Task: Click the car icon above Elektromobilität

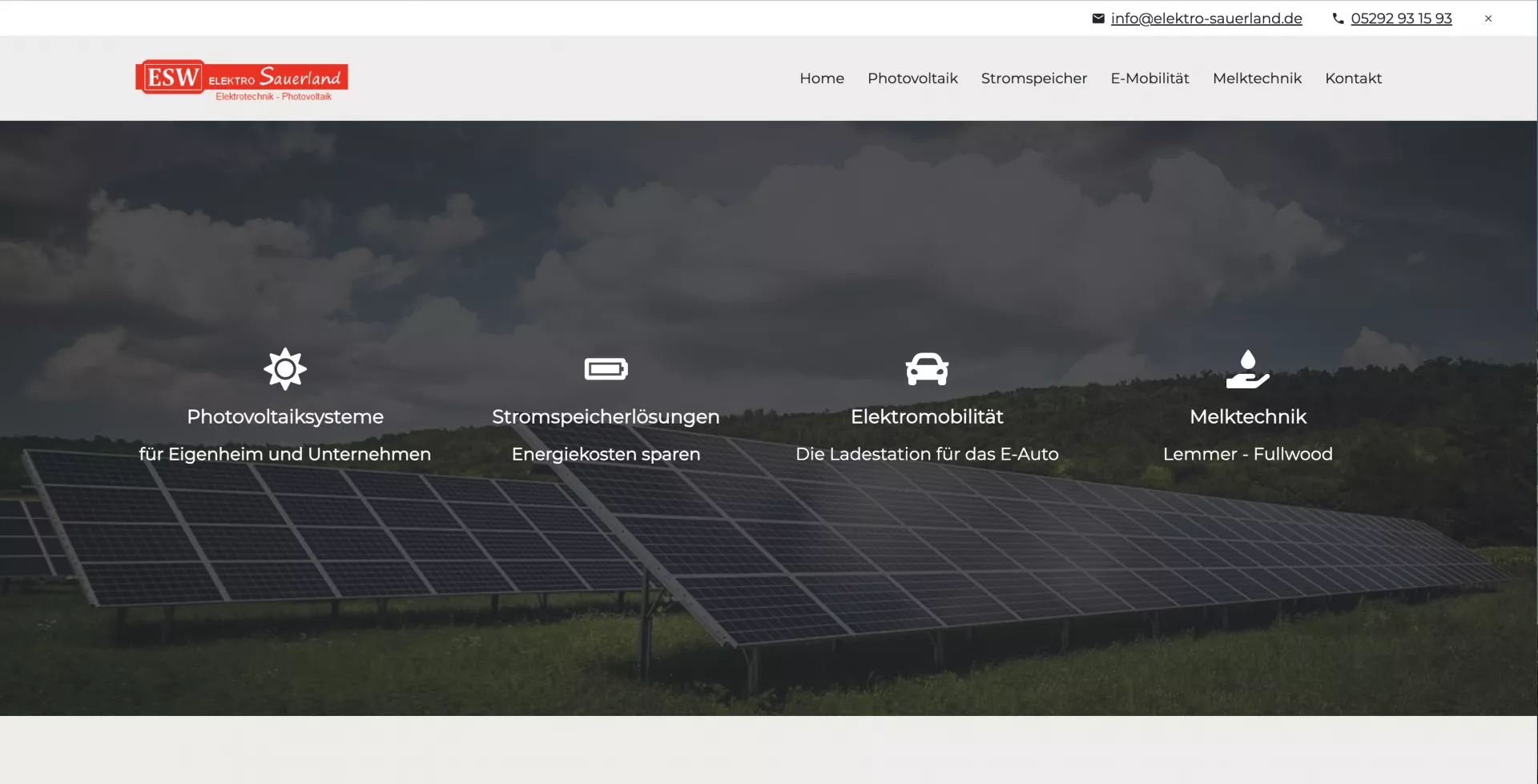Action: (927, 369)
